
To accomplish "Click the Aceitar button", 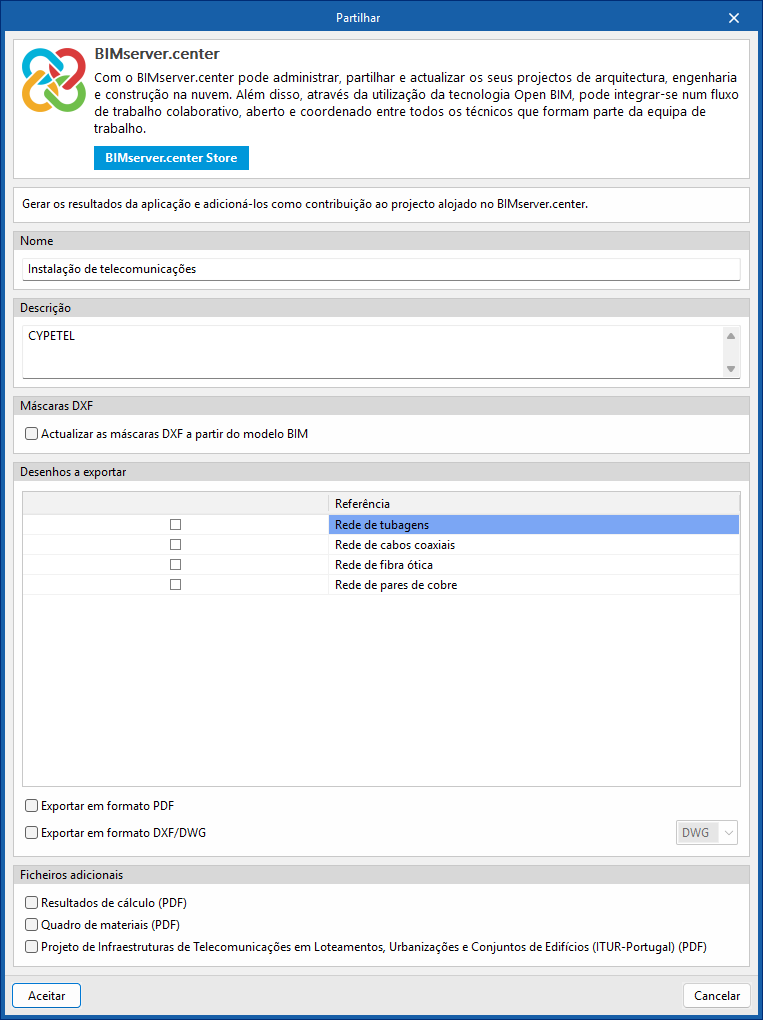I will [x=46, y=995].
